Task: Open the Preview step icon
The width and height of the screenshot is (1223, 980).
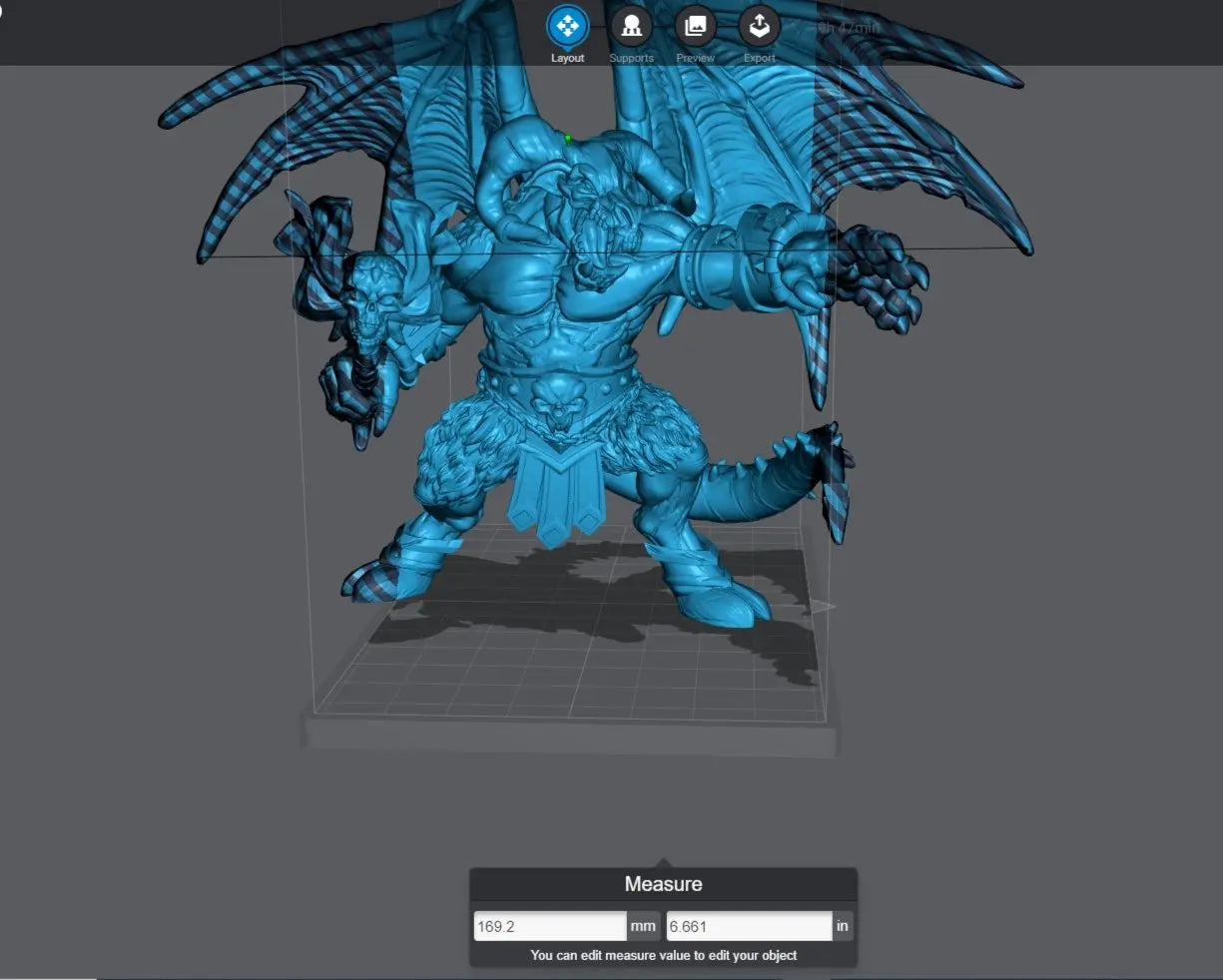Action: [x=695, y=26]
